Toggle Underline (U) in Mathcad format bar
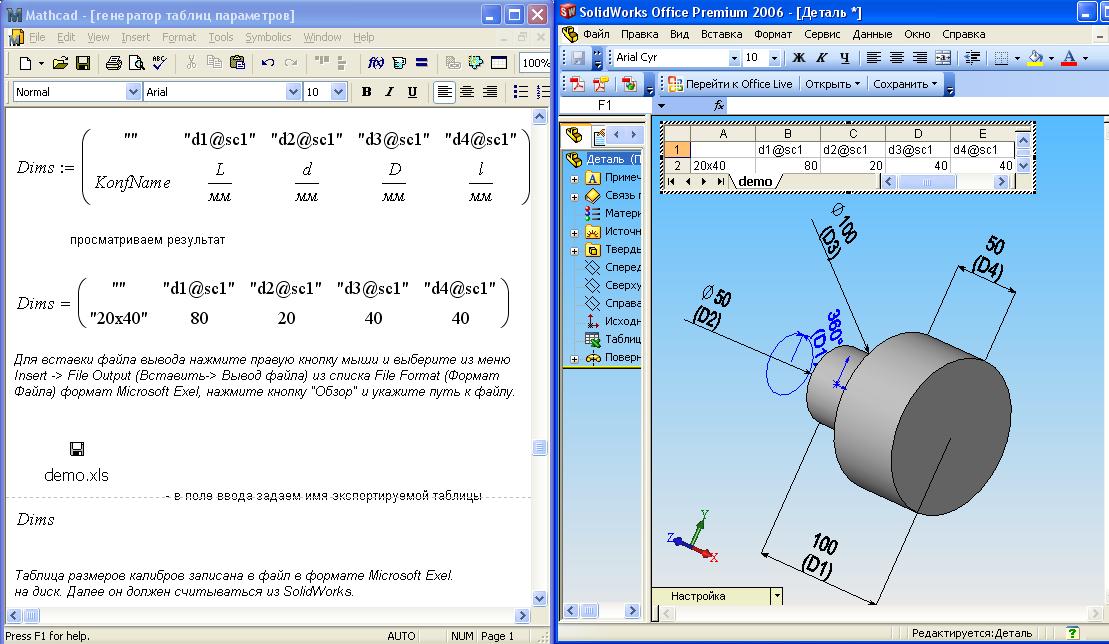Screen dimensions: 1109x644 [x=412, y=92]
